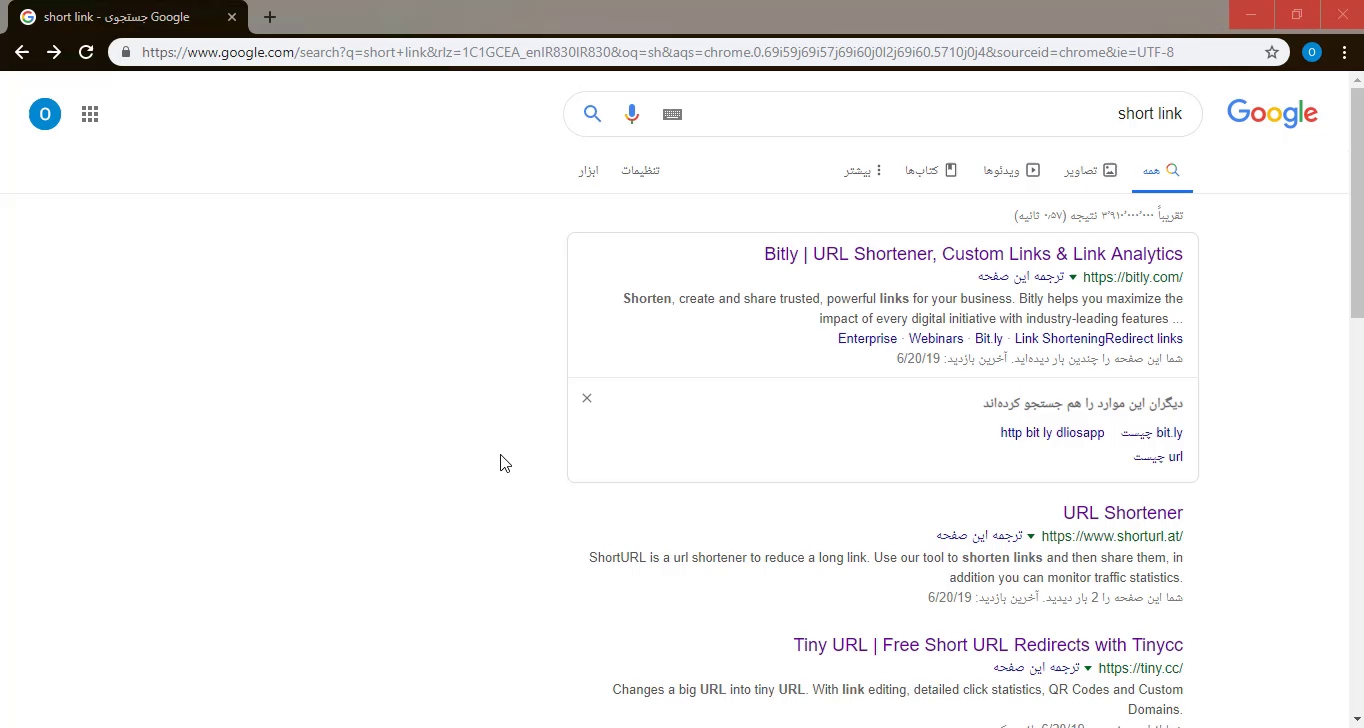Open the 'URL Shortener' shorturl.at result
This screenshot has width=1364, height=728.
[1123, 513]
